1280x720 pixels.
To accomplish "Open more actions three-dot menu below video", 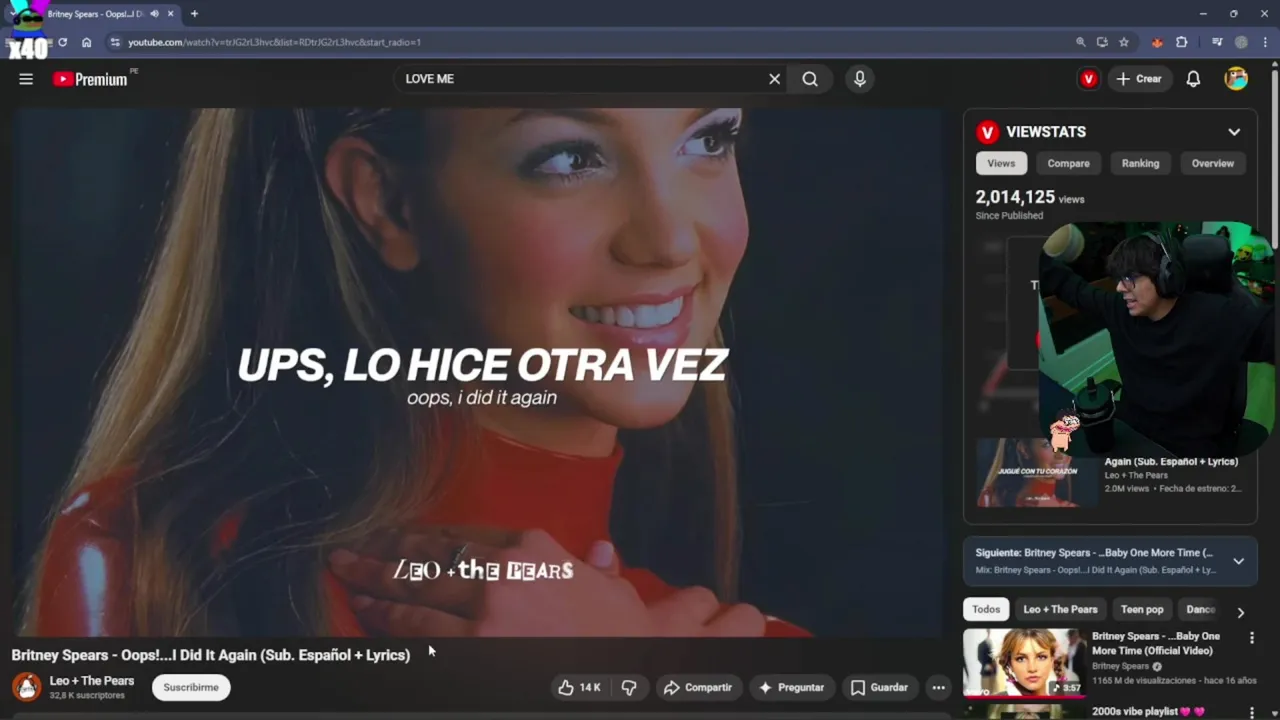I will 938,687.
